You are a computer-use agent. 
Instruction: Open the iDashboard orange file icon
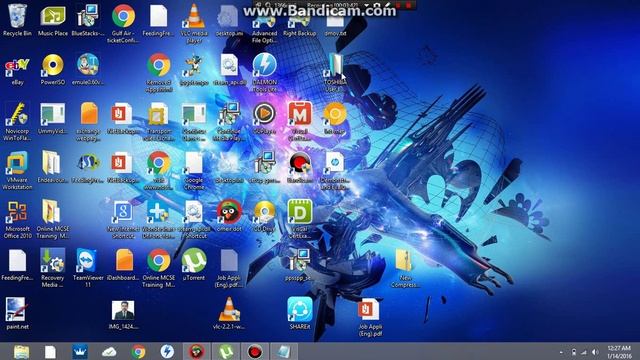point(124,260)
